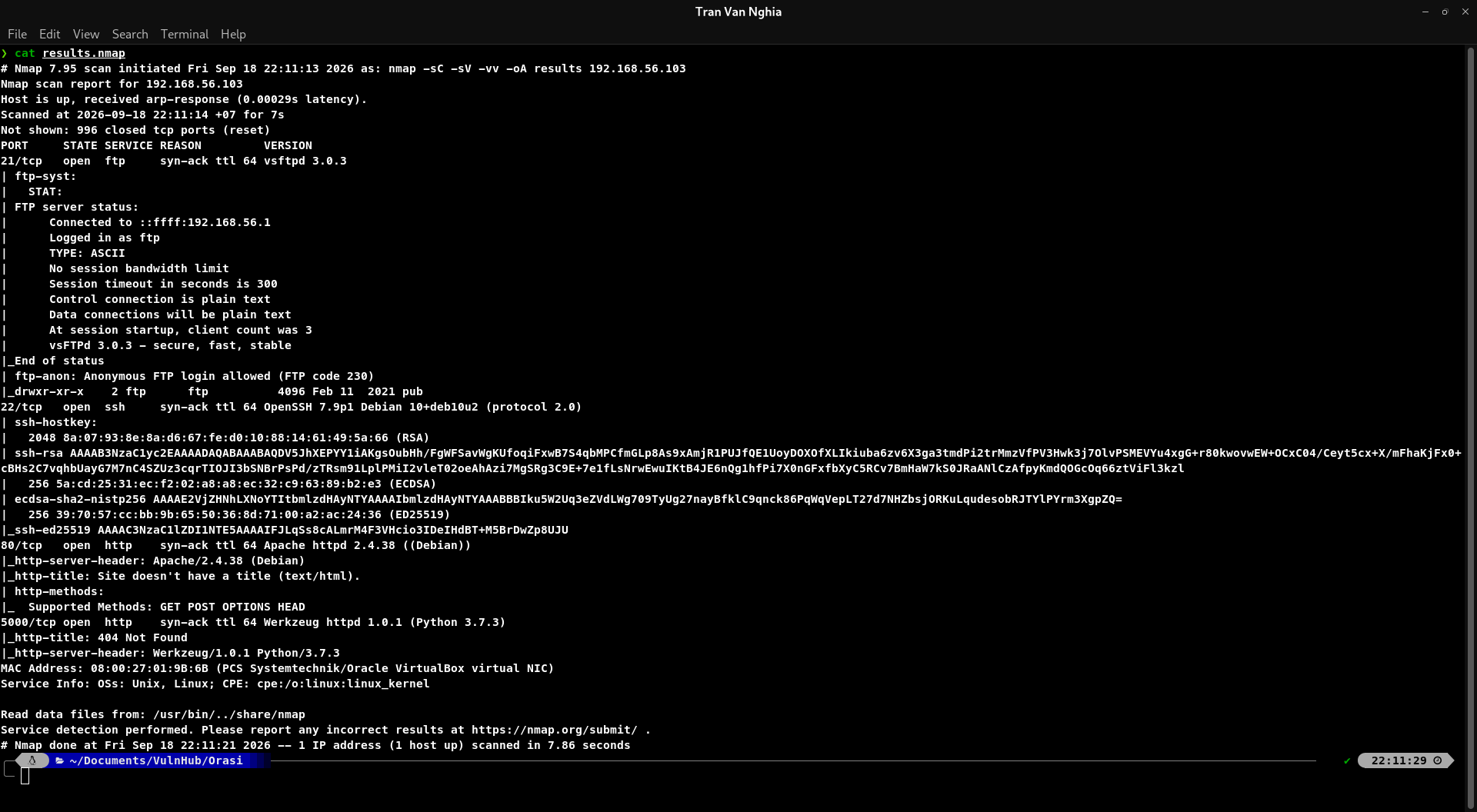The height and width of the screenshot is (812, 1477).
Task: Click the ~/Documents/VulnHub/Orasi path segment
Action: click(x=156, y=760)
